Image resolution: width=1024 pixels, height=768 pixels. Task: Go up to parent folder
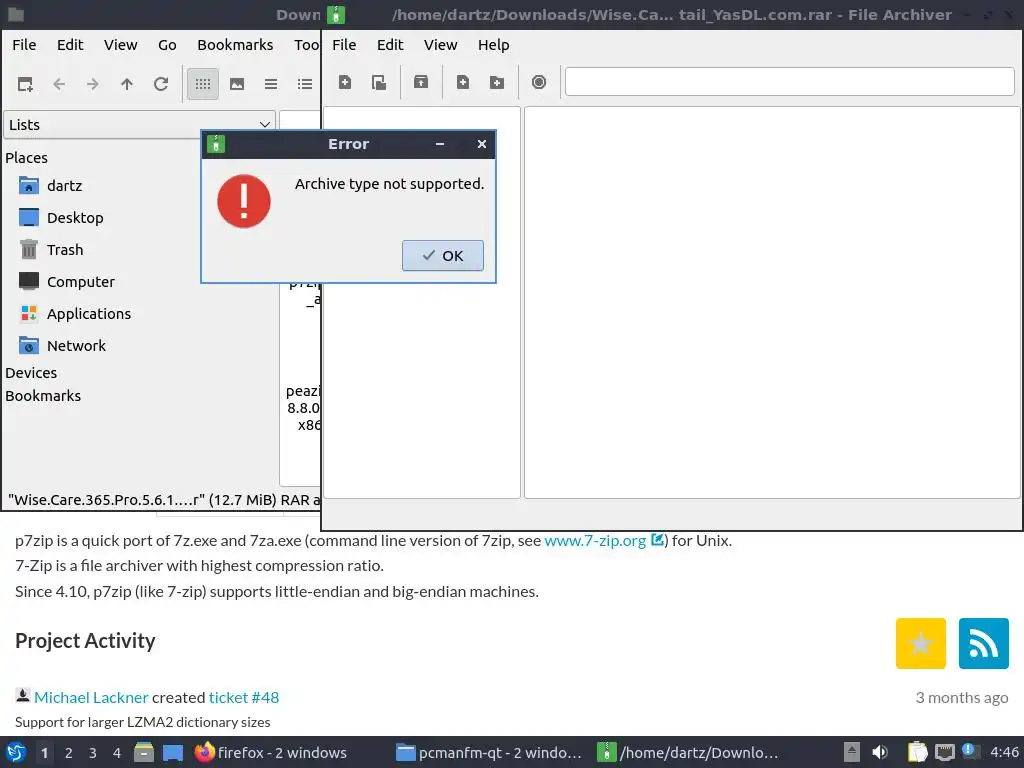tap(127, 84)
